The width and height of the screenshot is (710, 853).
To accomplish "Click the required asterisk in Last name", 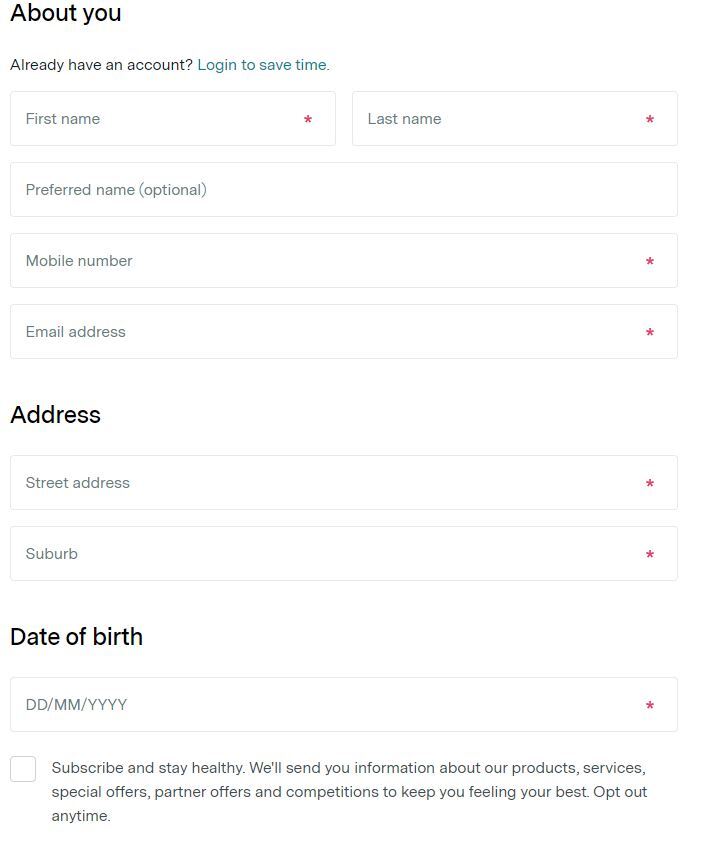I will [650, 120].
